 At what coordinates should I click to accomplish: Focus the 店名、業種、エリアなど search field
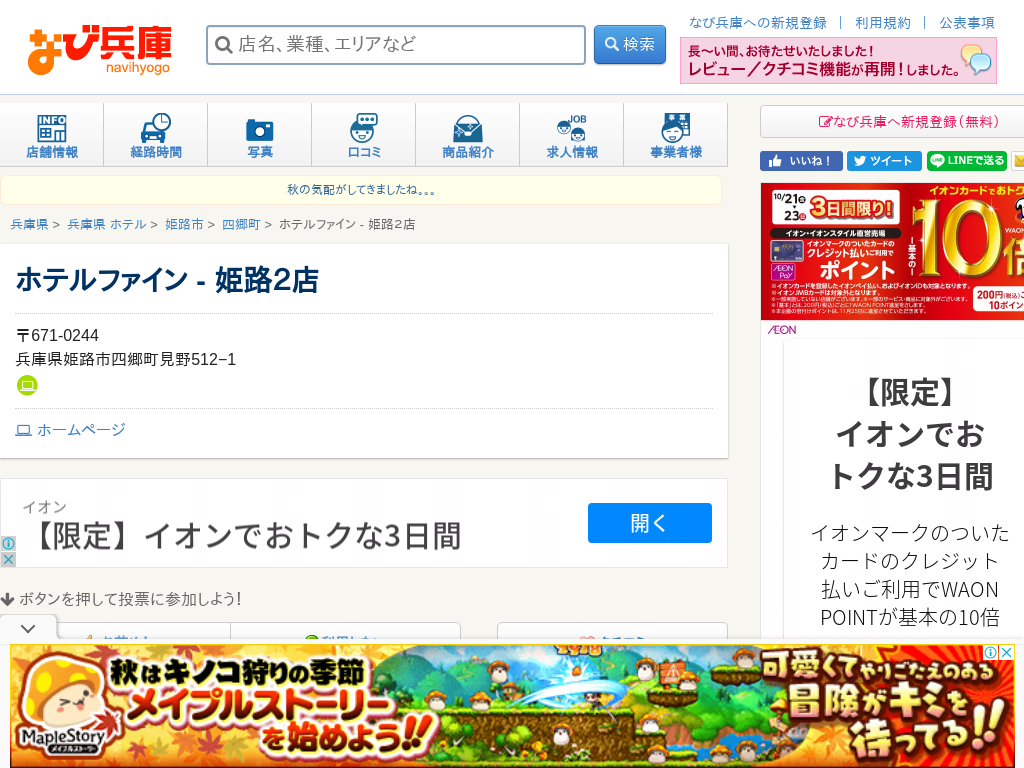(x=396, y=44)
